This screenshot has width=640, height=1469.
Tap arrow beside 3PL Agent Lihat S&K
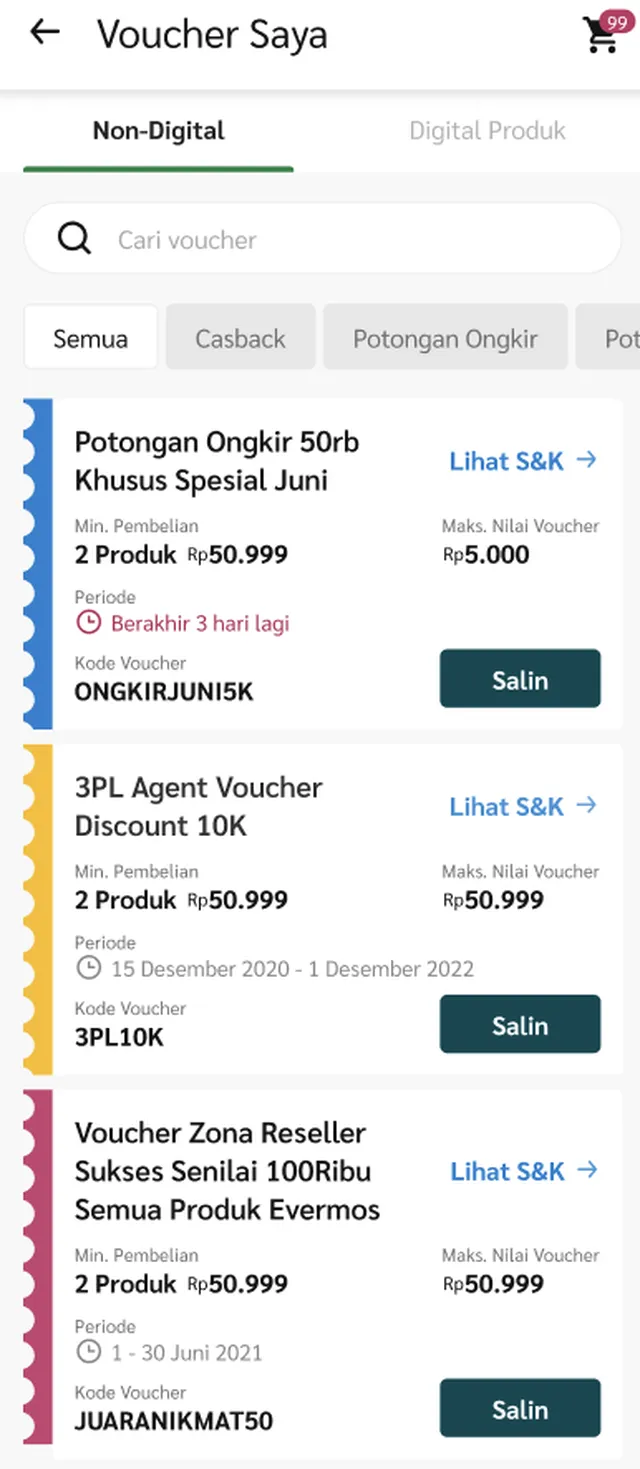587,805
